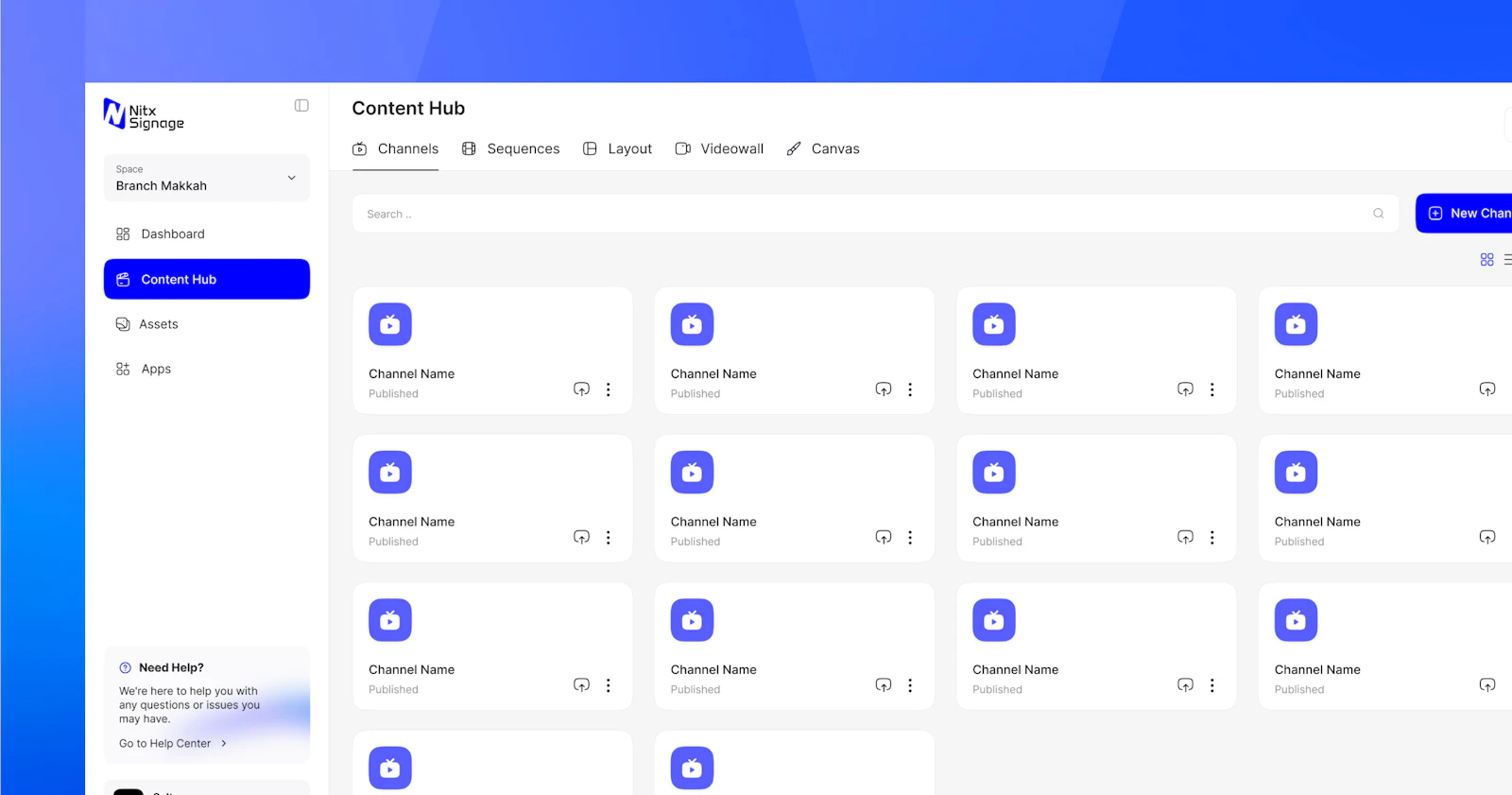Collapse the sidebar using the panel icon
The height and width of the screenshot is (795, 1512).
click(301, 106)
